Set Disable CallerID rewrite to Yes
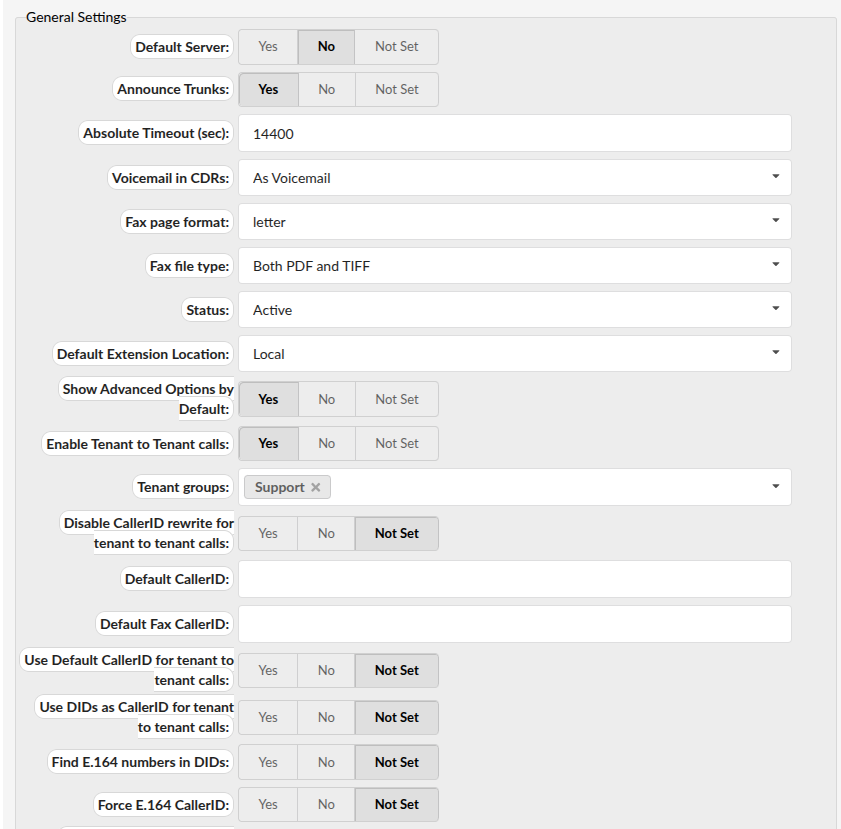 [268, 534]
